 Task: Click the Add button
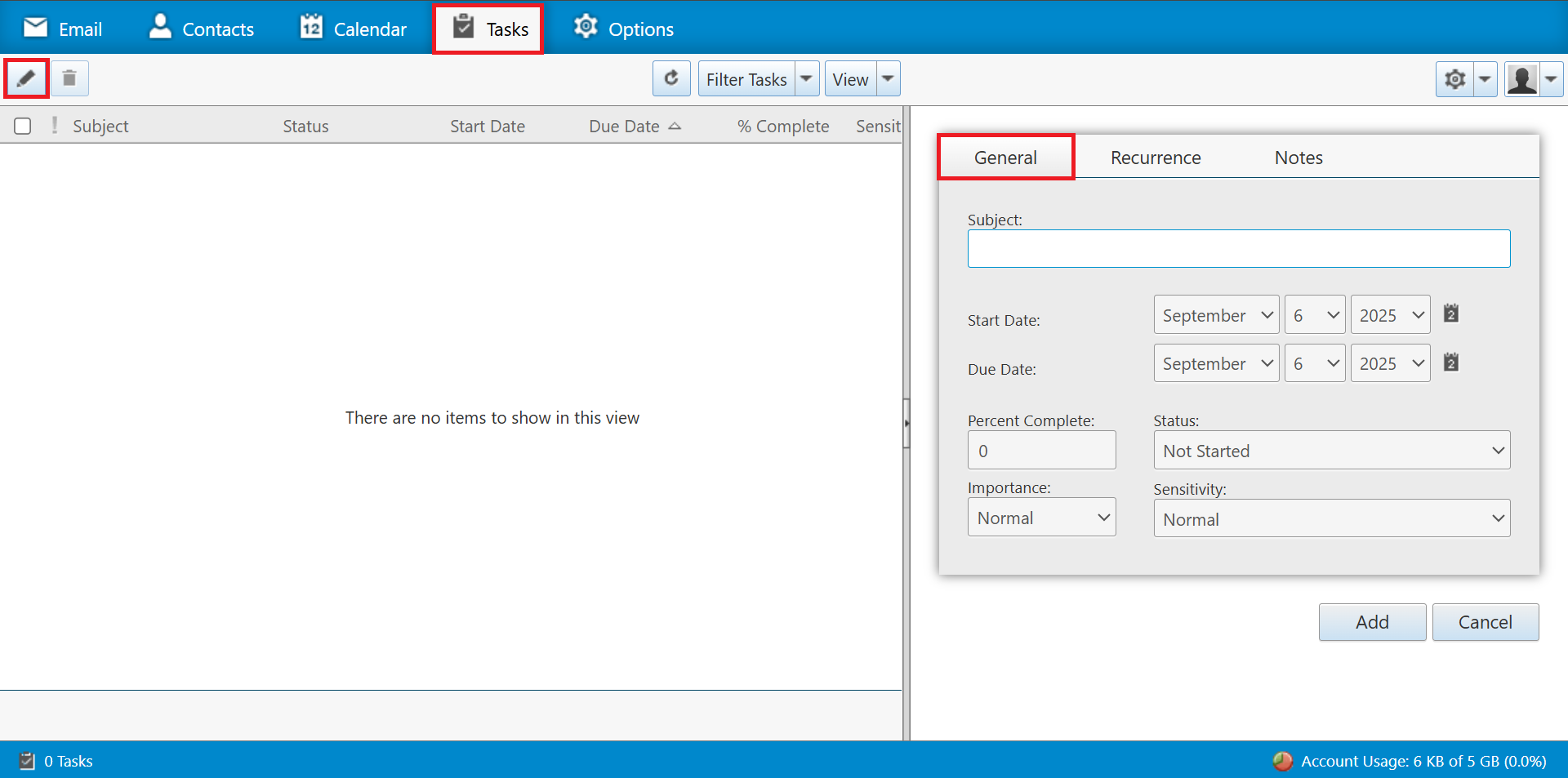[x=1372, y=622]
